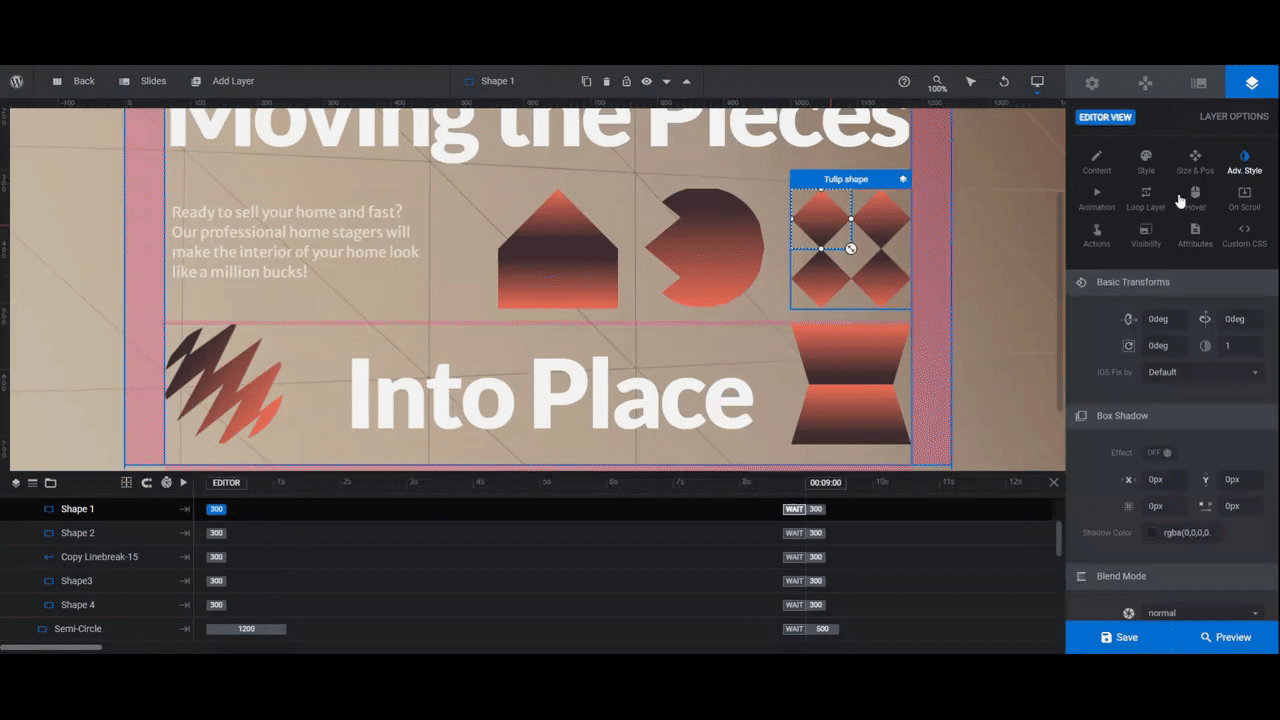Select the pointer selection tool
The image size is (1280, 720).
tap(970, 81)
